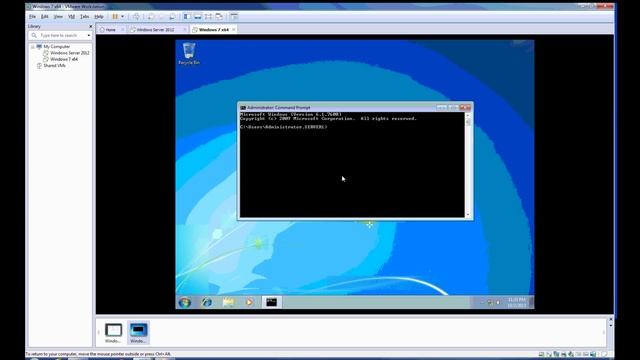
Task: Open the Help menu
Action: (99, 17)
